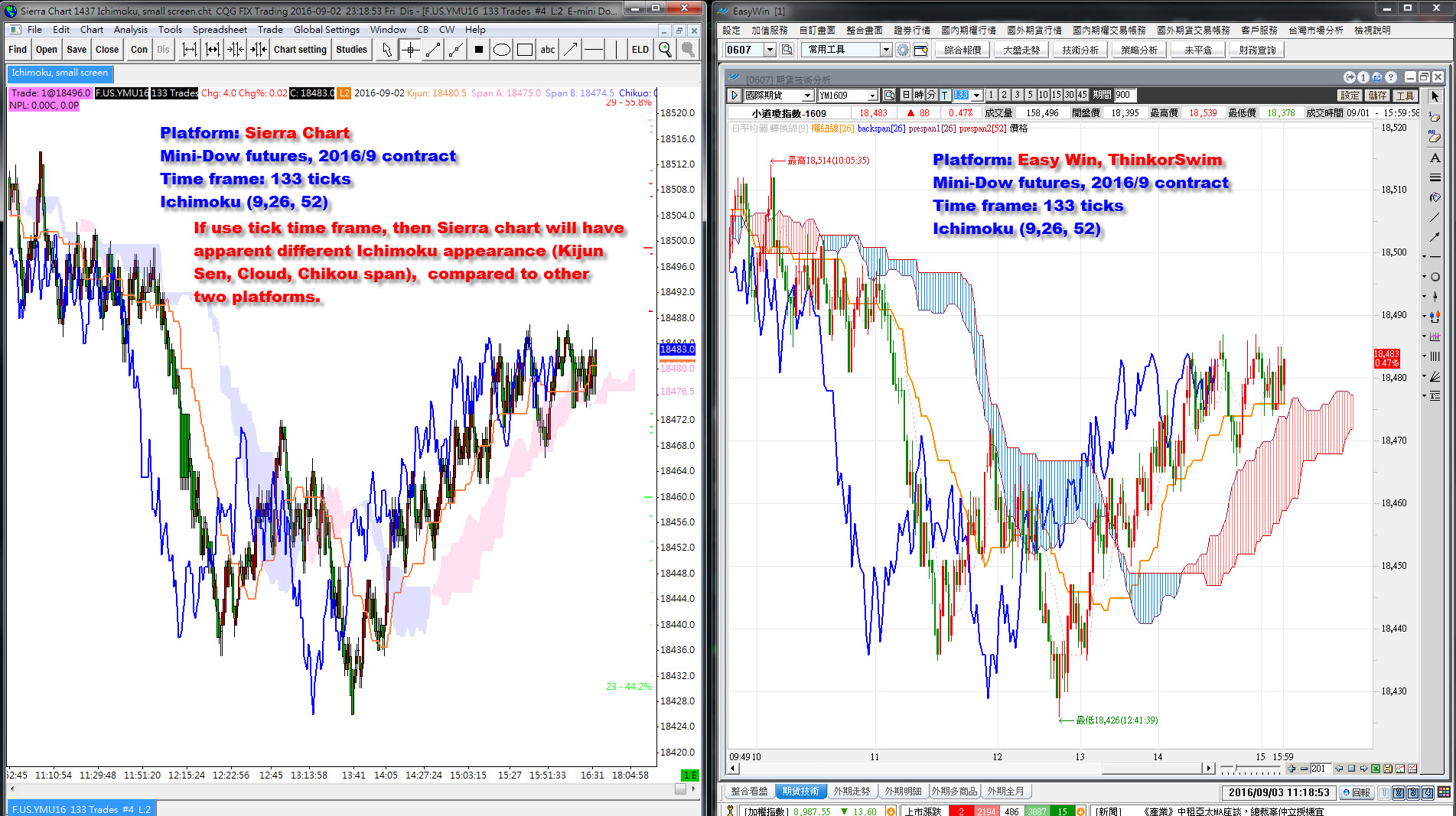Click the Save button in Sierra Chart

click(x=77, y=50)
